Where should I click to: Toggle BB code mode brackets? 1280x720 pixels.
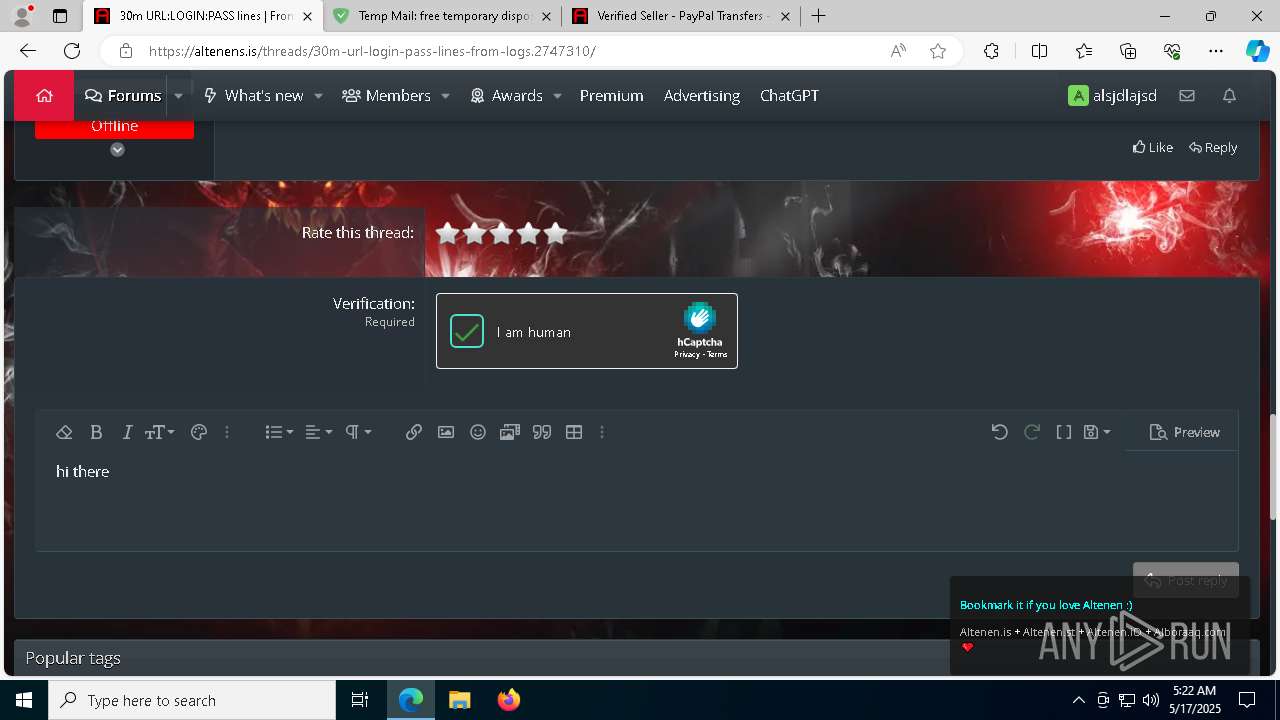[1064, 432]
